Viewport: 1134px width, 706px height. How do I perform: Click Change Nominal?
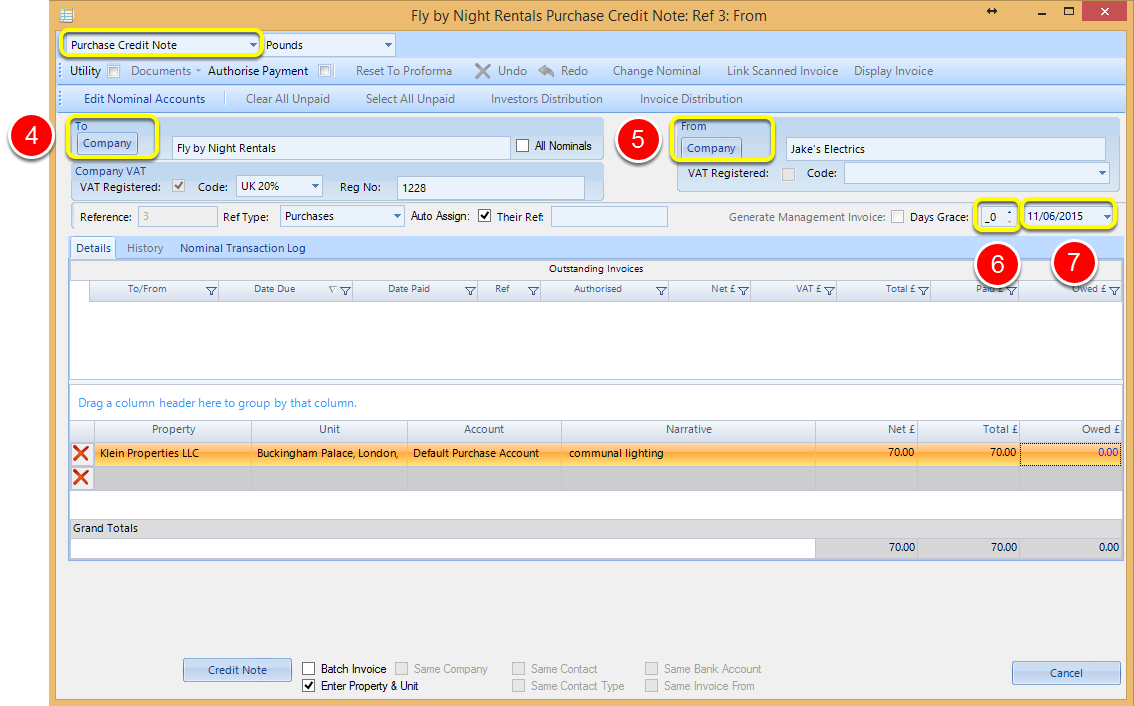click(x=656, y=71)
